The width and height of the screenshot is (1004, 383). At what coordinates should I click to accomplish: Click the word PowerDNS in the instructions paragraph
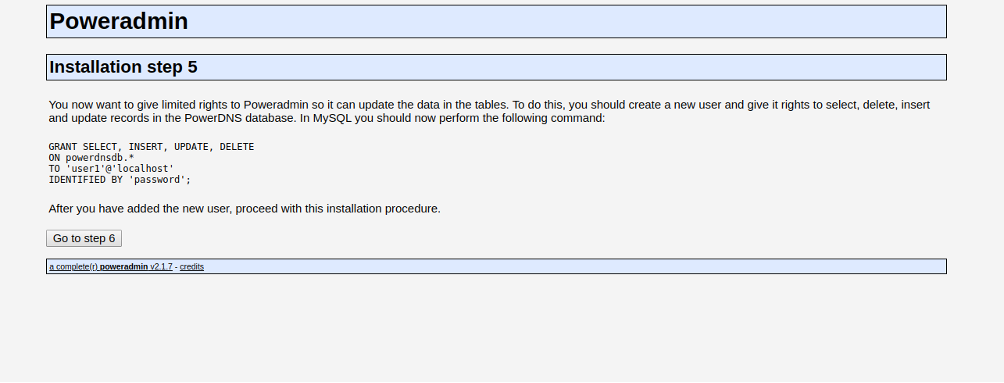[211, 118]
